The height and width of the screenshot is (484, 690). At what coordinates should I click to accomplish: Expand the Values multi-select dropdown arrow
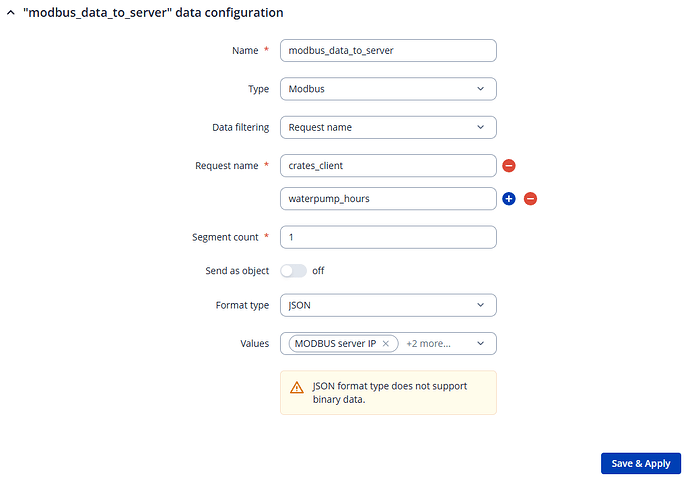[x=481, y=343]
